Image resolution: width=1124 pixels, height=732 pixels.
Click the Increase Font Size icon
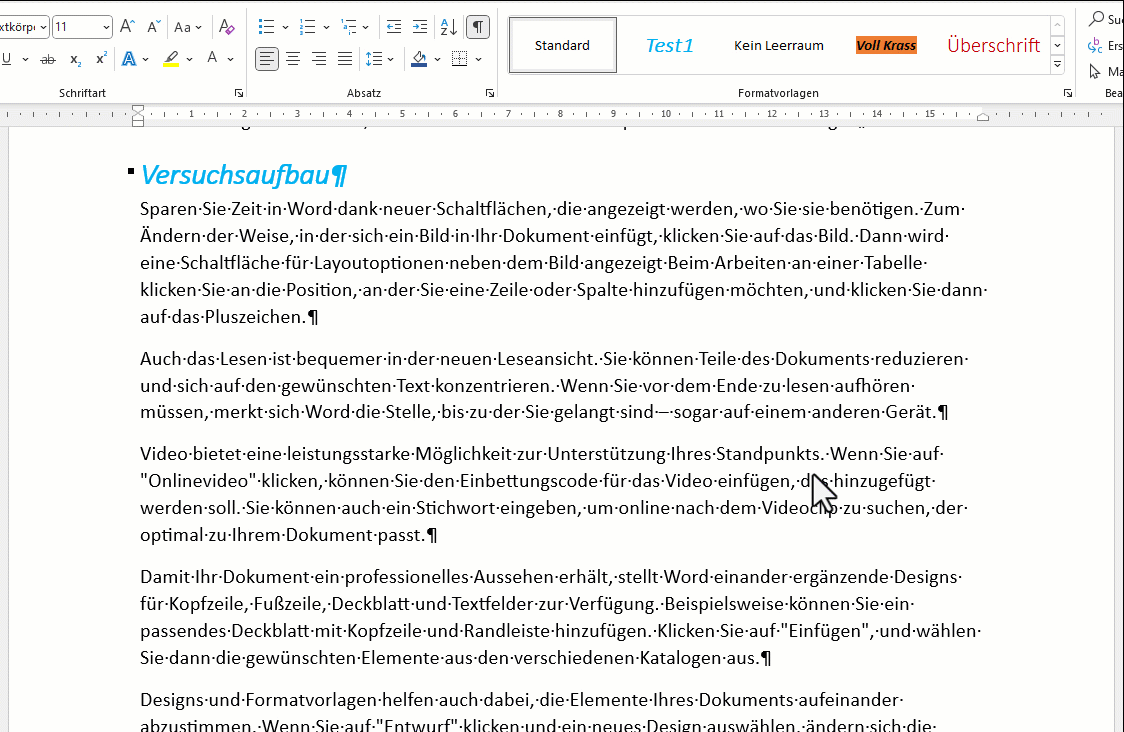coord(127,27)
